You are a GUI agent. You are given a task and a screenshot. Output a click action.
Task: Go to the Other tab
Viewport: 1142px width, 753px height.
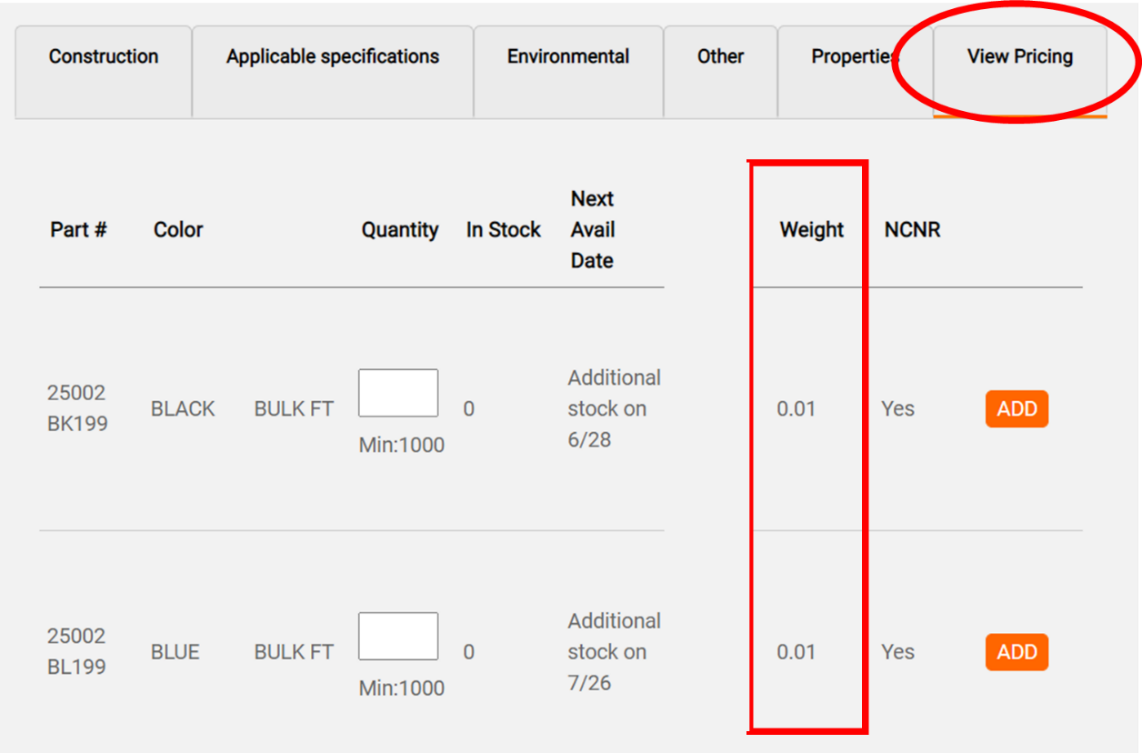pyautogui.click(x=720, y=58)
